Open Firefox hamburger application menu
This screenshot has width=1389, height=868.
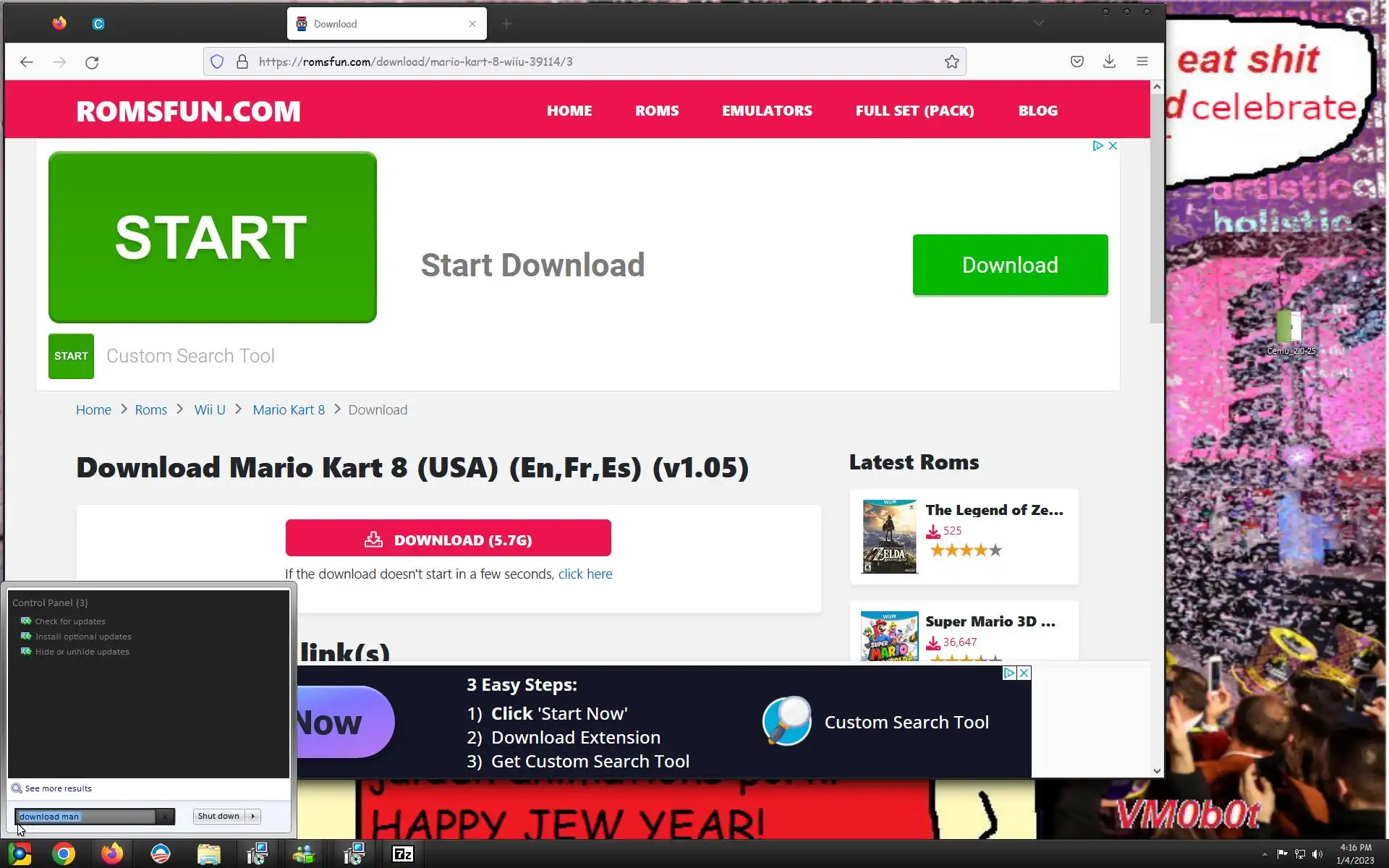[1142, 62]
